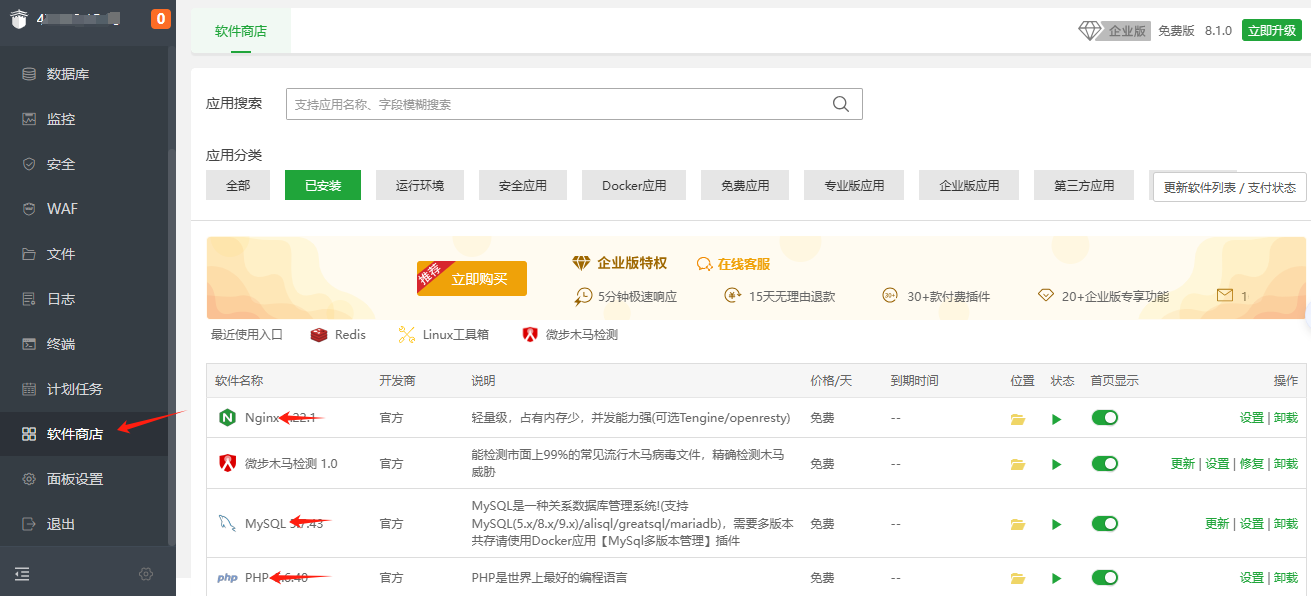Go to 面板设置 in sidebar

coord(74,479)
